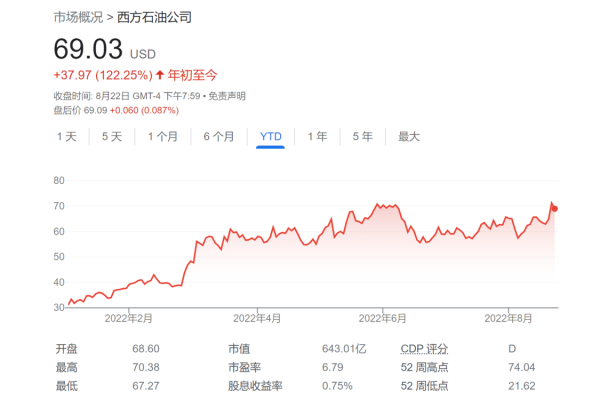Click the 西方石油公司 breadcrumb title
The width and height of the screenshot is (600, 400).
click(154, 17)
